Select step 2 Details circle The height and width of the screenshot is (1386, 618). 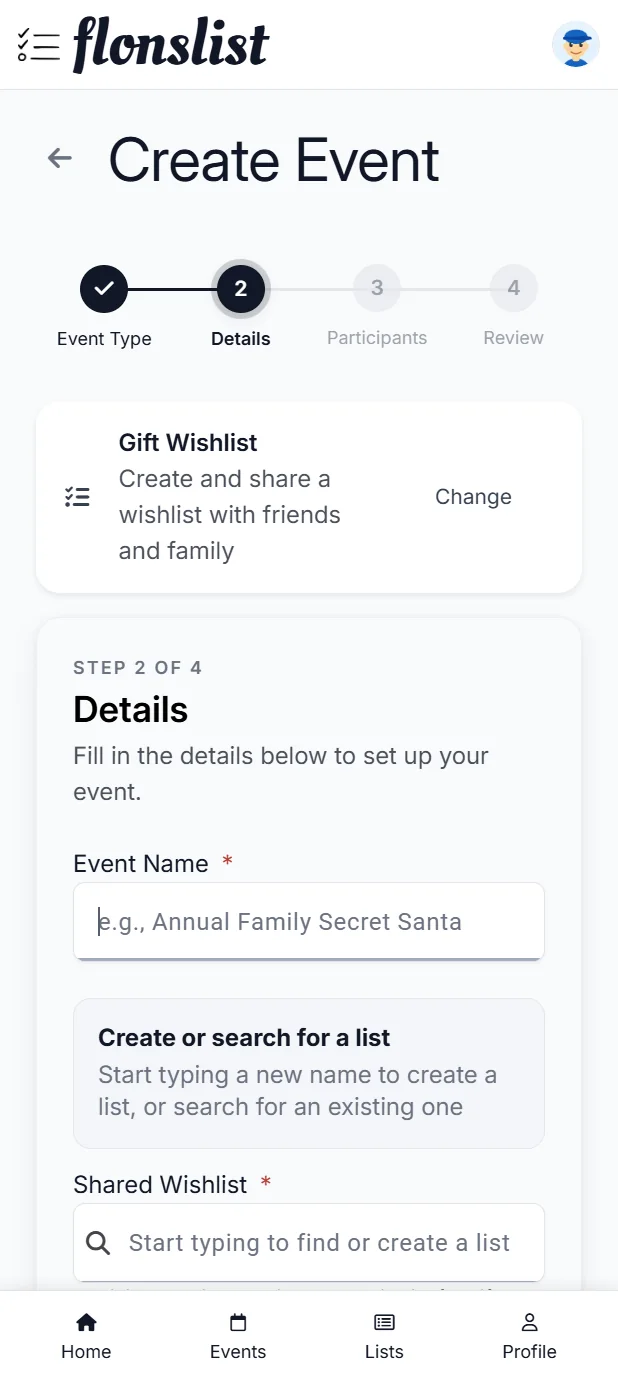click(241, 289)
